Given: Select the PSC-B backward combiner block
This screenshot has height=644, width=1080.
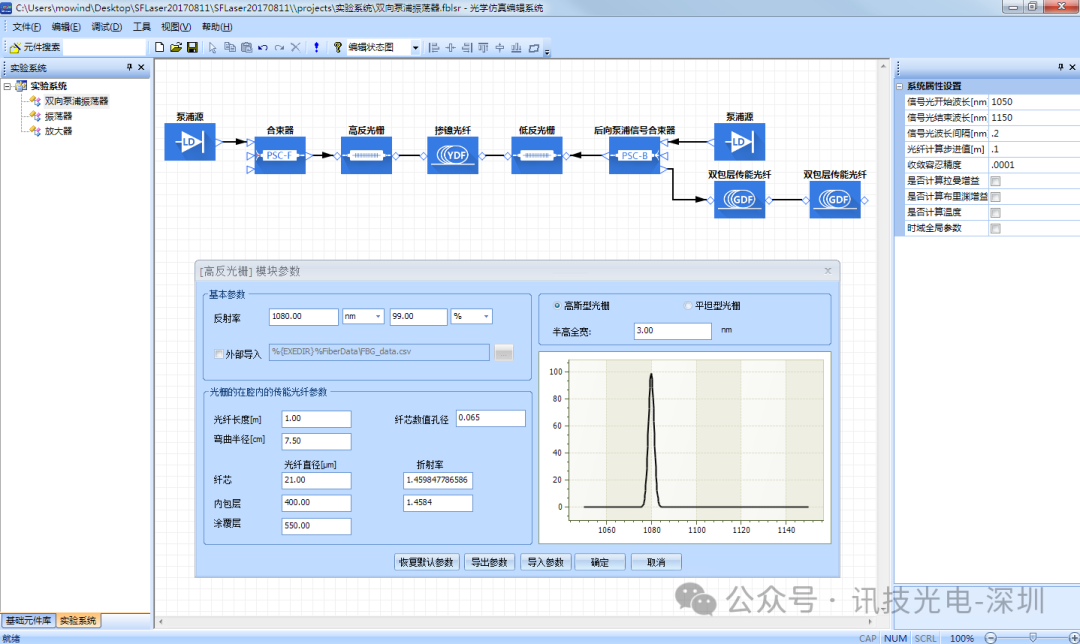Looking at the screenshot, I should point(634,155).
